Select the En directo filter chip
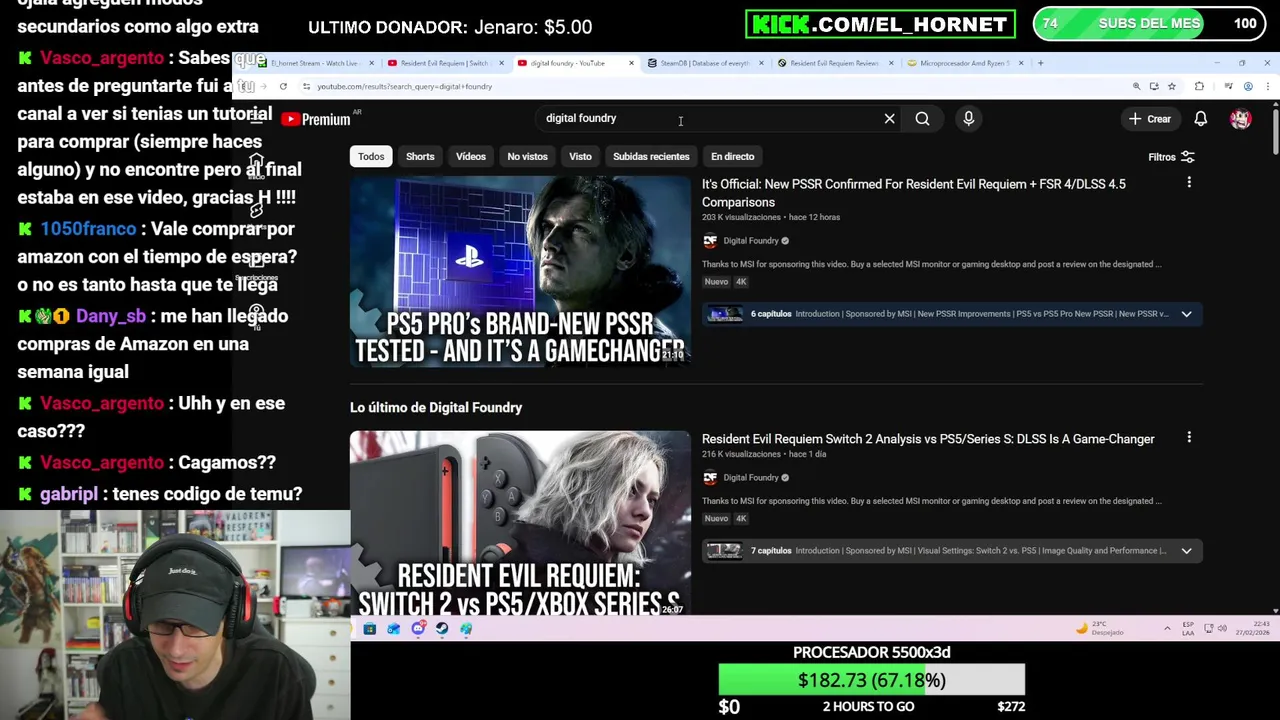 [732, 157]
